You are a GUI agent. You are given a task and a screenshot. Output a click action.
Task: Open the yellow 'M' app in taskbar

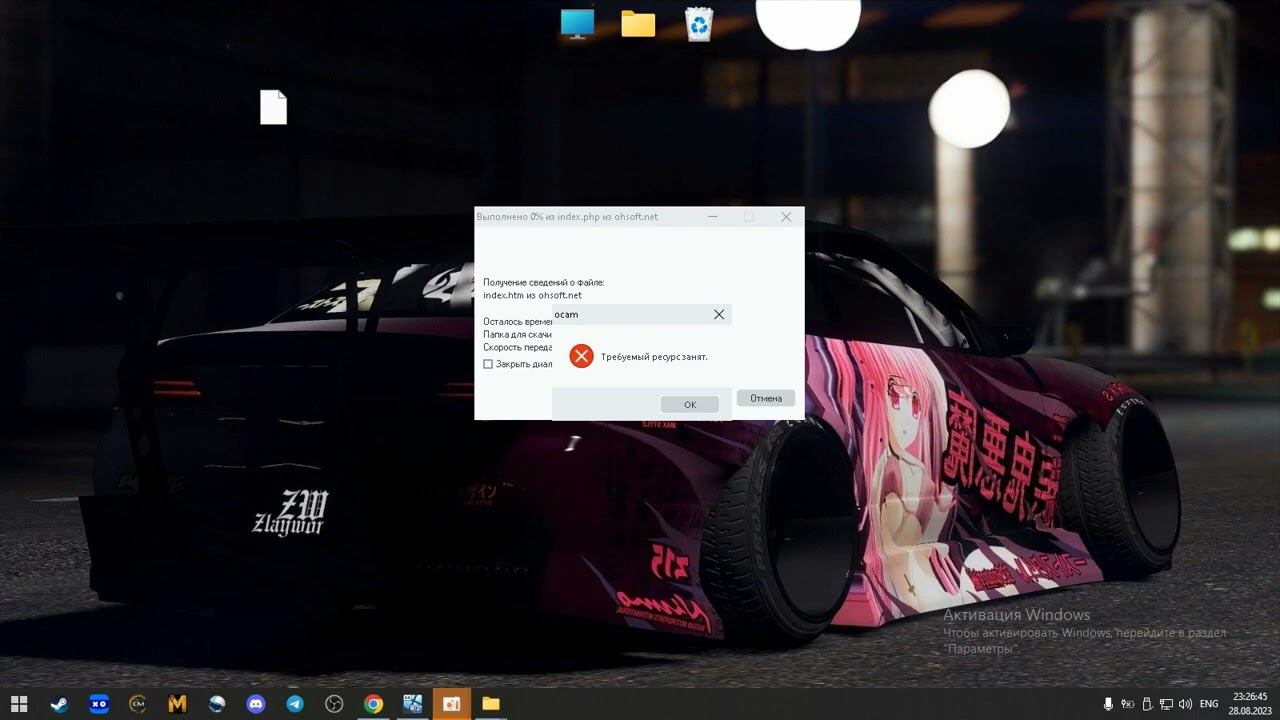[177, 704]
